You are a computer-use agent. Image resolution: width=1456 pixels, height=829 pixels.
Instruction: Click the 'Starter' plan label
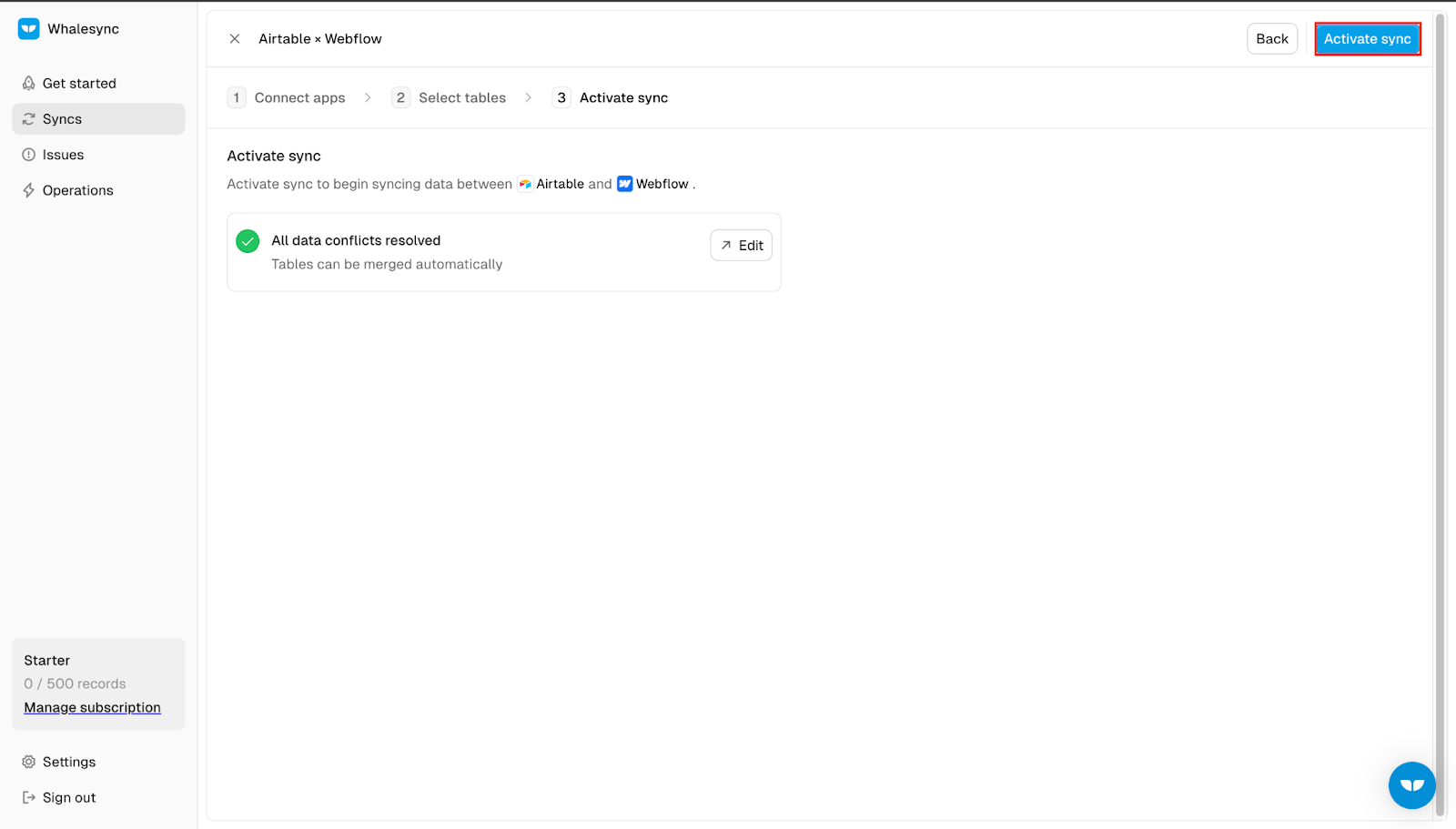tap(47, 661)
